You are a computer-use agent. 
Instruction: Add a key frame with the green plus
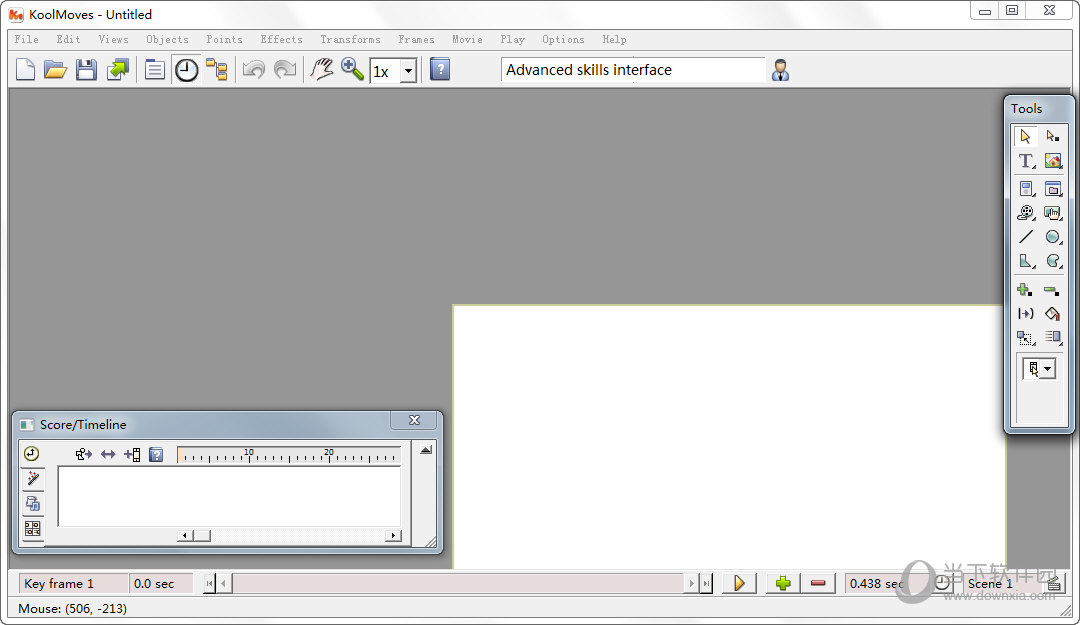(782, 584)
